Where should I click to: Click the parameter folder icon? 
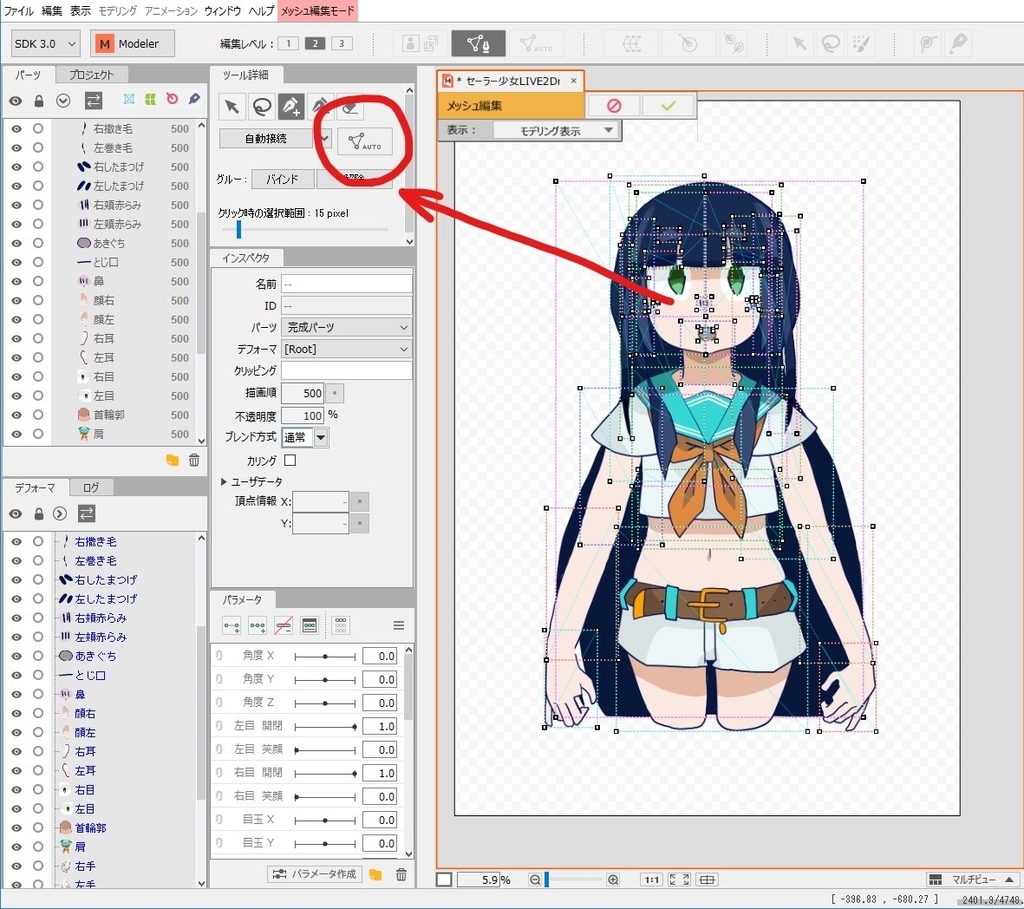(x=375, y=874)
